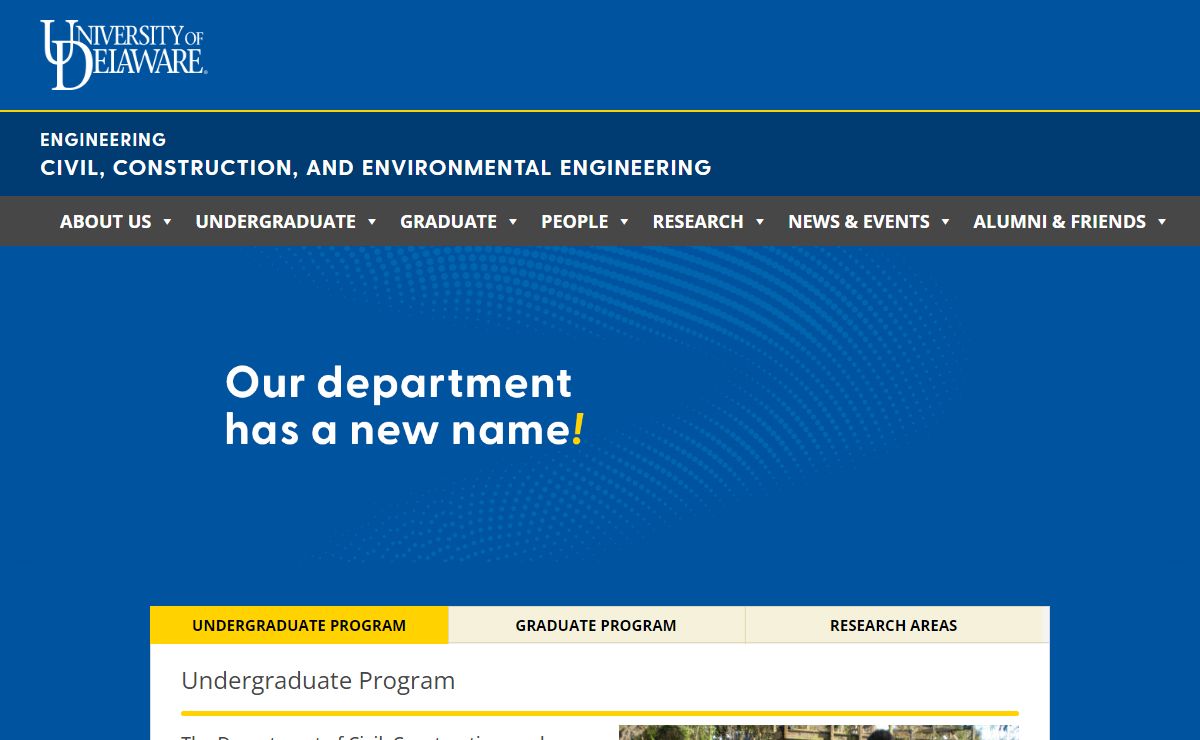This screenshot has height=740, width=1200.
Task: Expand the News & Events dropdown arrow
Action: pyautogui.click(x=945, y=222)
